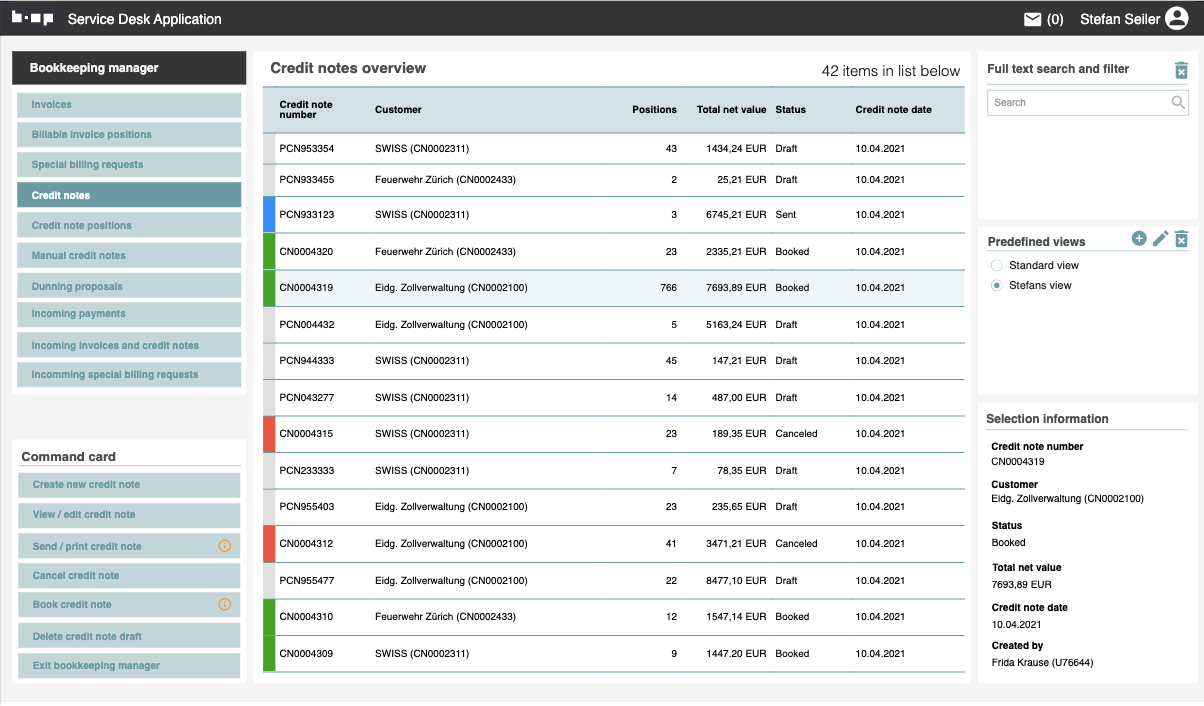The image size is (1204, 706).
Task: Select the Stefans view radio button
Action: [x=996, y=286]
